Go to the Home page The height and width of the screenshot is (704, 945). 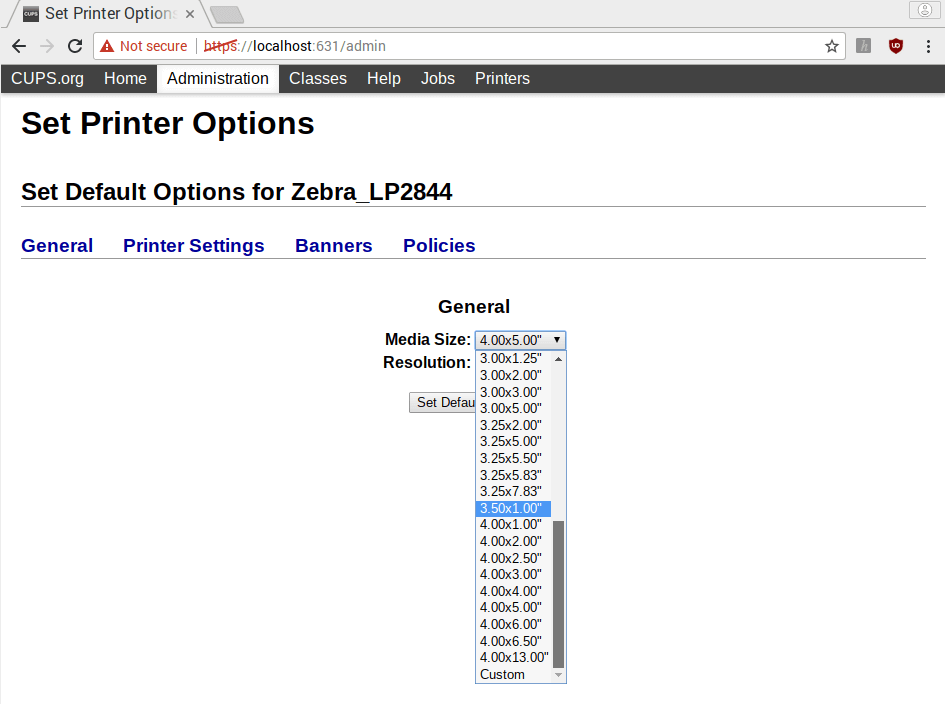[125, 78]
